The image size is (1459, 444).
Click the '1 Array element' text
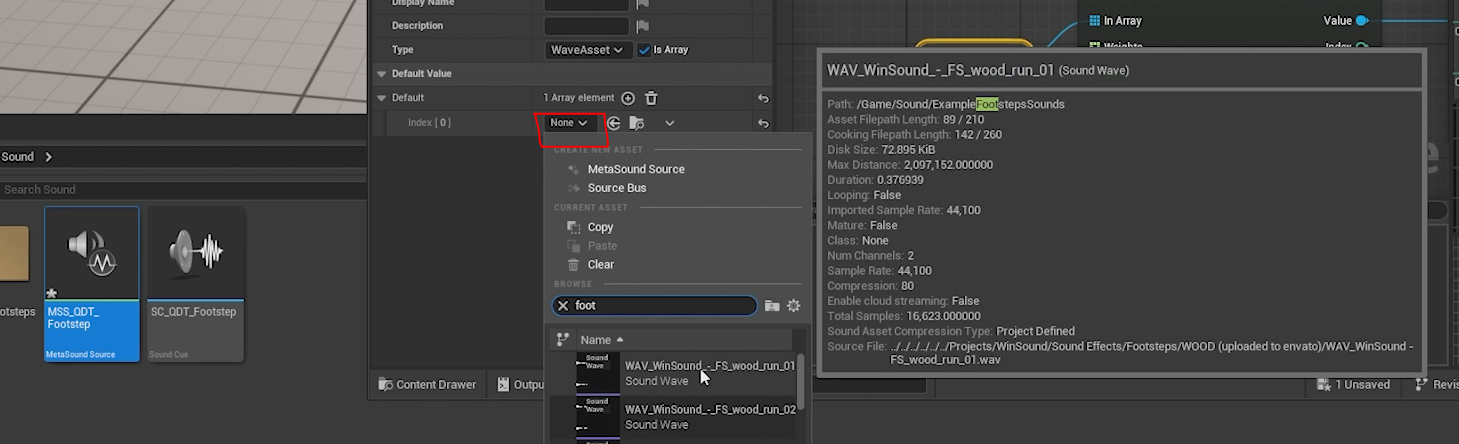pos(578,98)
